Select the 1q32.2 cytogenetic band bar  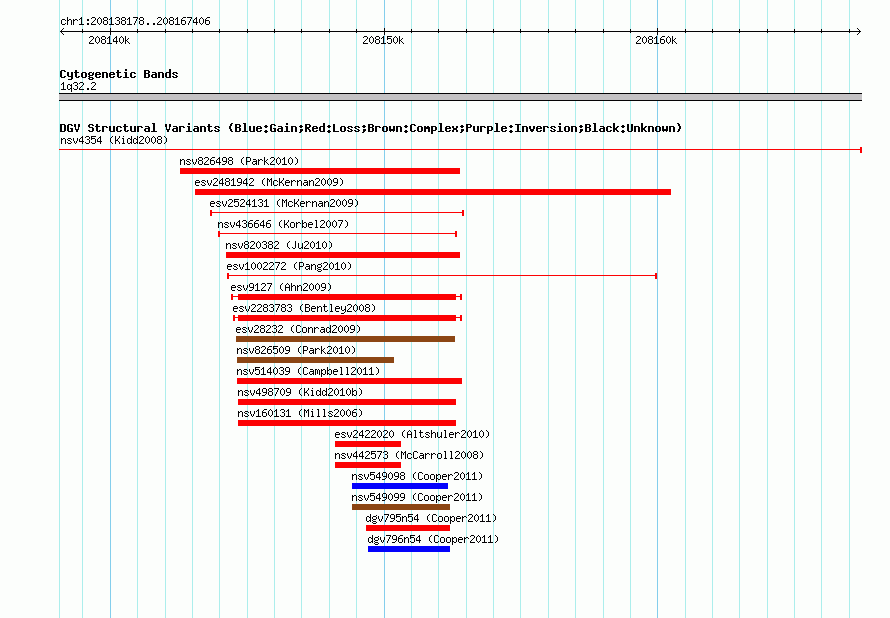coord(460,97)
